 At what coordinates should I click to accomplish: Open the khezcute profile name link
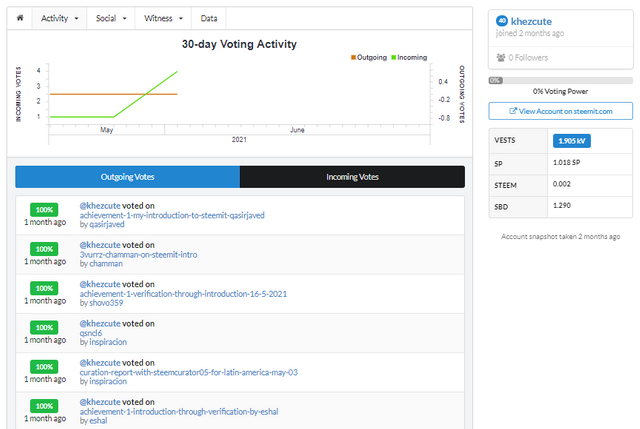(531, 21)
